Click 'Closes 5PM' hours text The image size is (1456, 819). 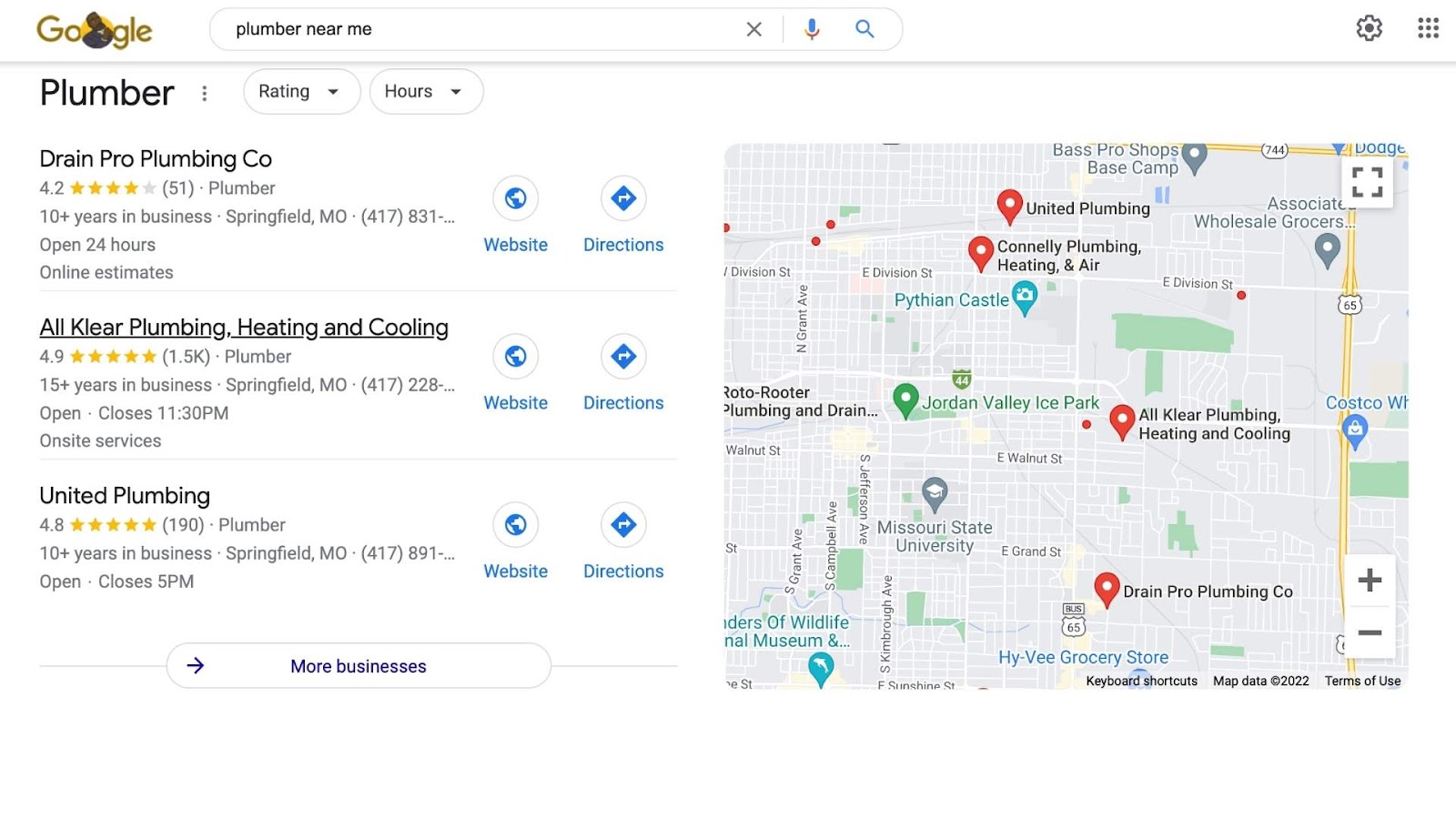pyautogui.click(x=146, y=581)
